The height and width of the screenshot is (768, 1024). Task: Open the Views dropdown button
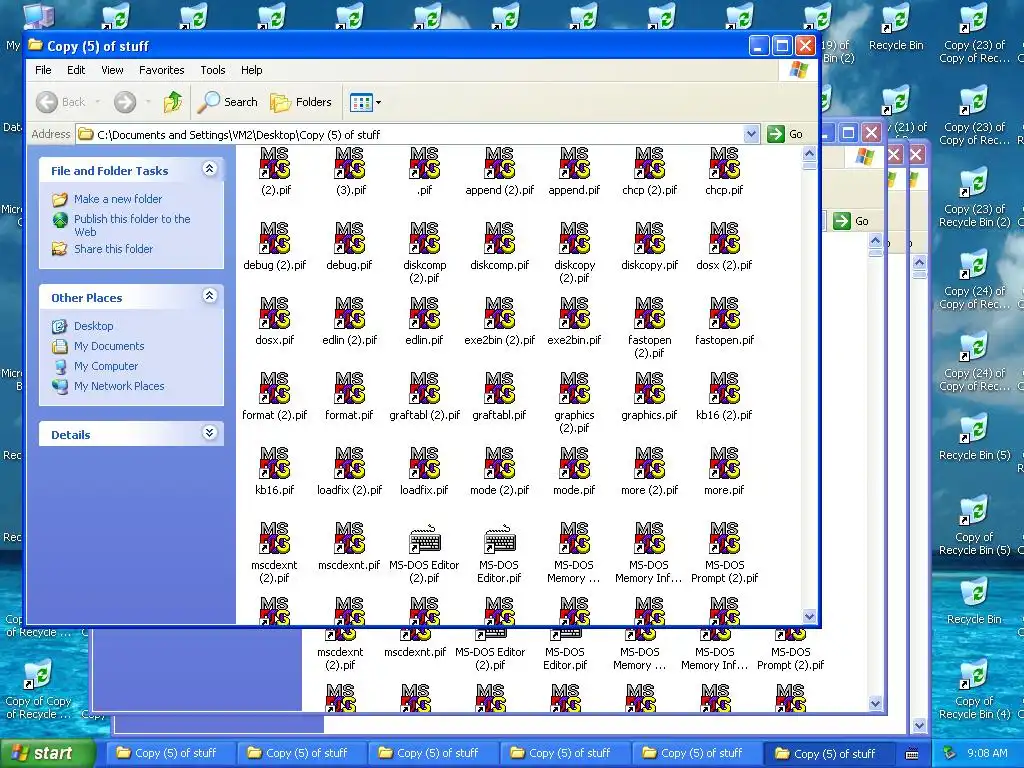[x=365, y=102]
